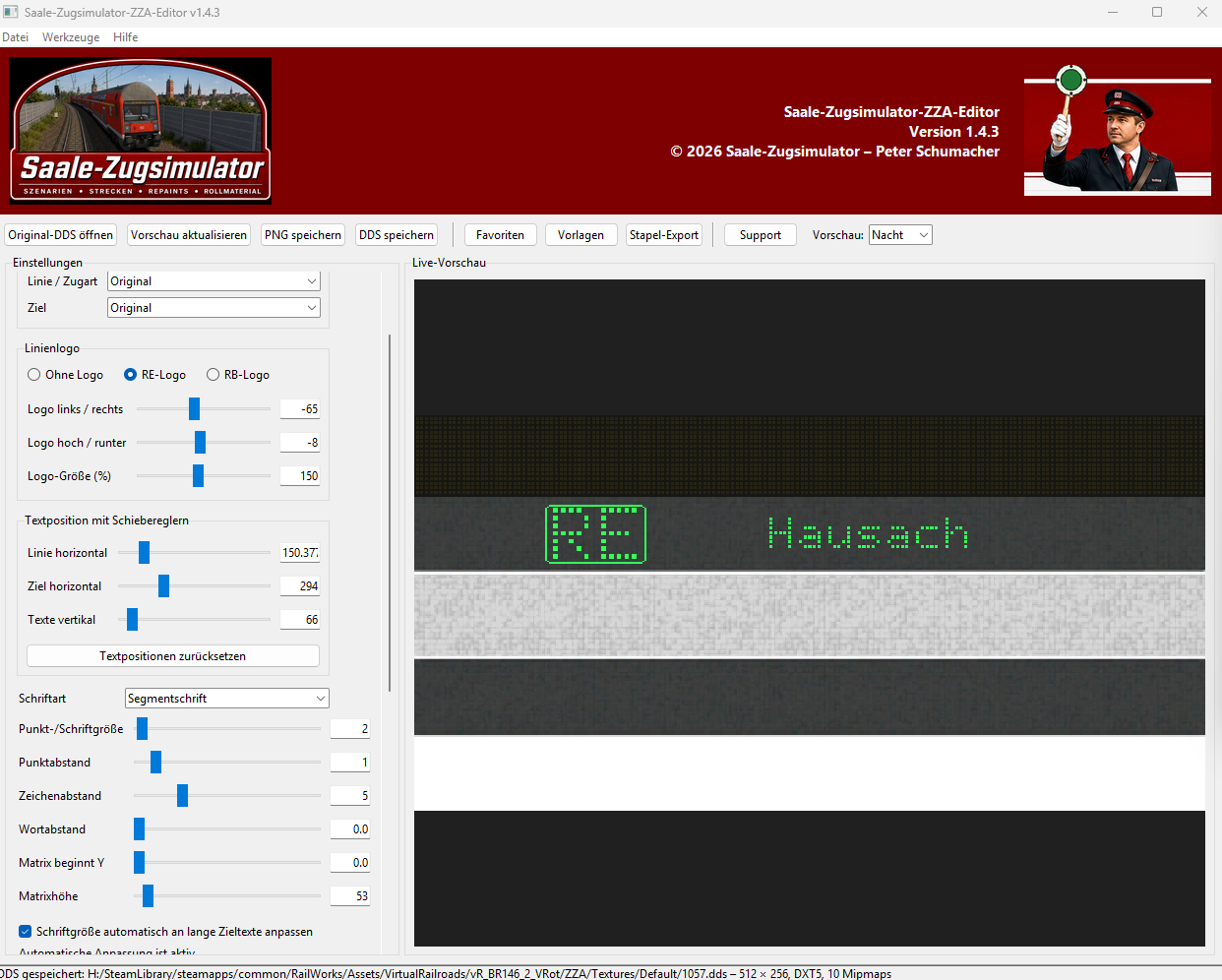
Task: Click the Linie horizontal slider
Action: (195, 553)
